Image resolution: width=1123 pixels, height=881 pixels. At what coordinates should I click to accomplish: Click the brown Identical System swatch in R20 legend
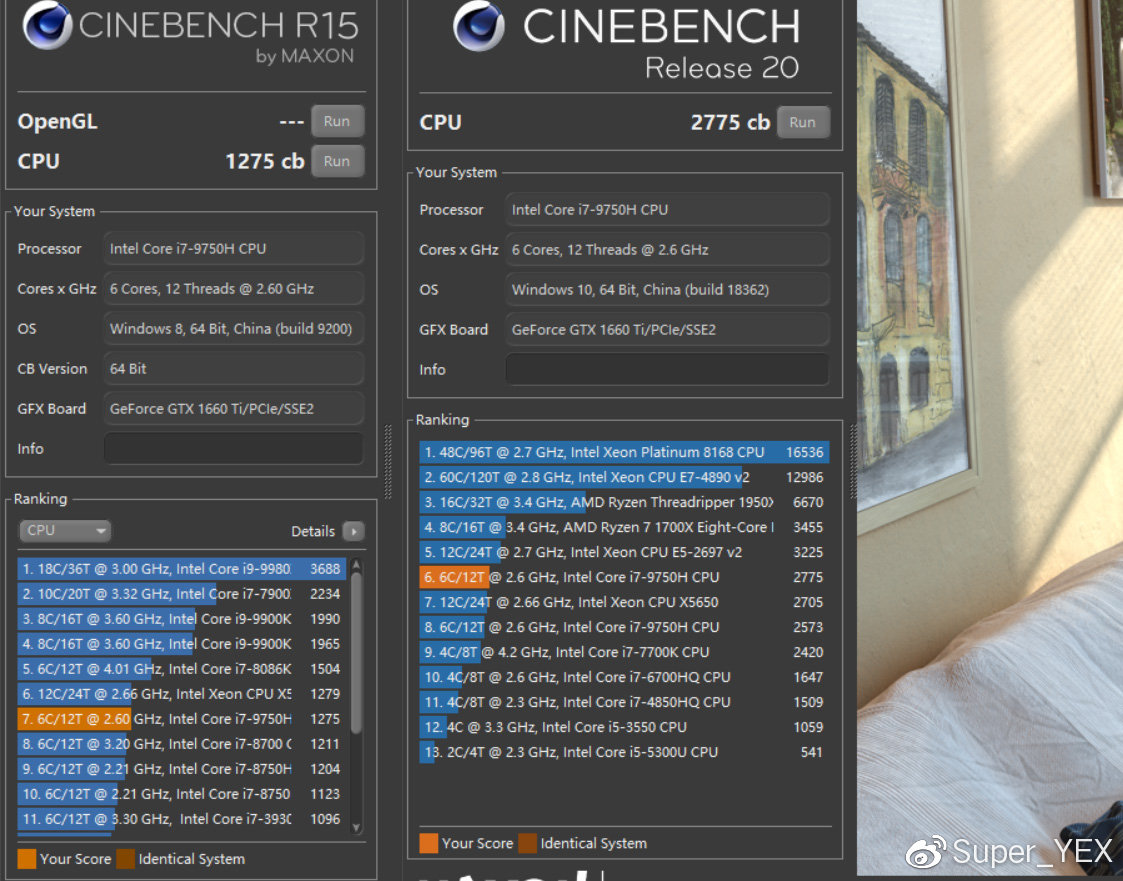(528, 844)
